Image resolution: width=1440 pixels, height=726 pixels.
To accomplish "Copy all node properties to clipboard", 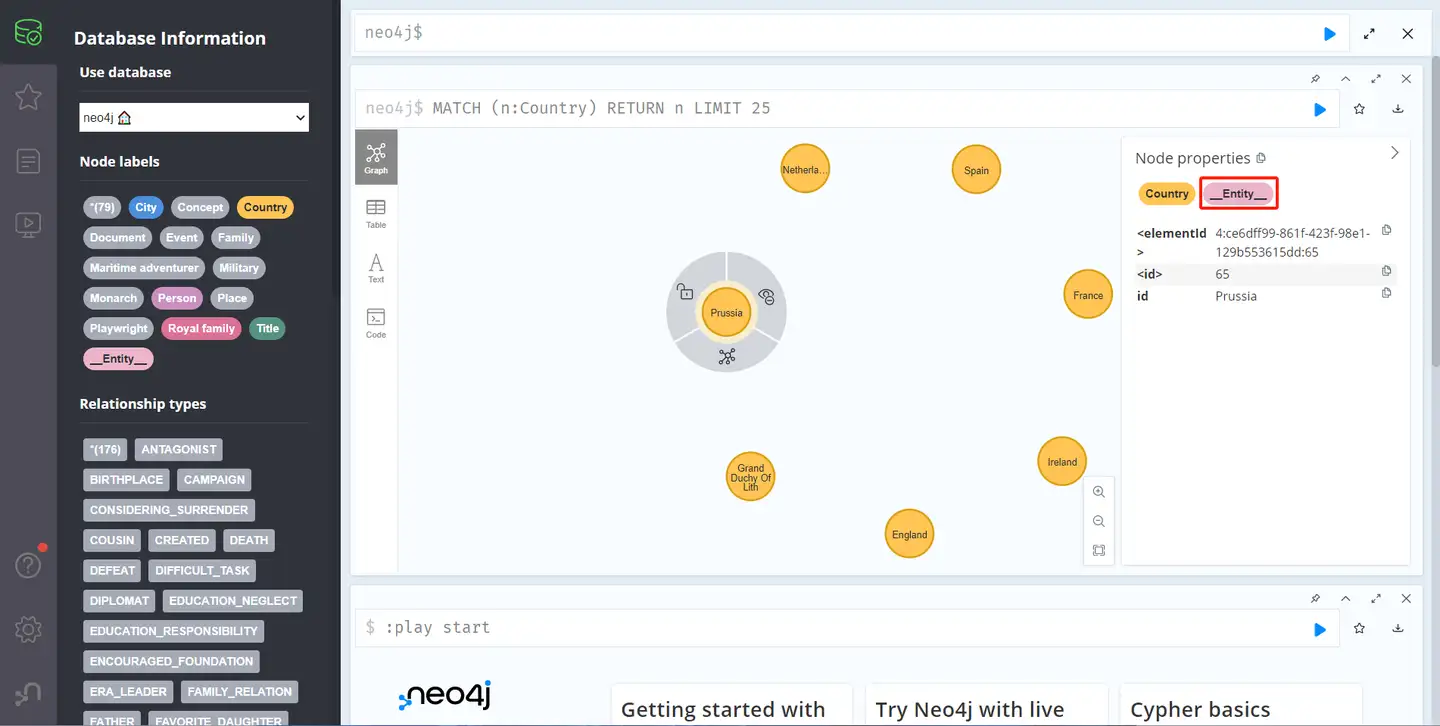I will 1261,158.
